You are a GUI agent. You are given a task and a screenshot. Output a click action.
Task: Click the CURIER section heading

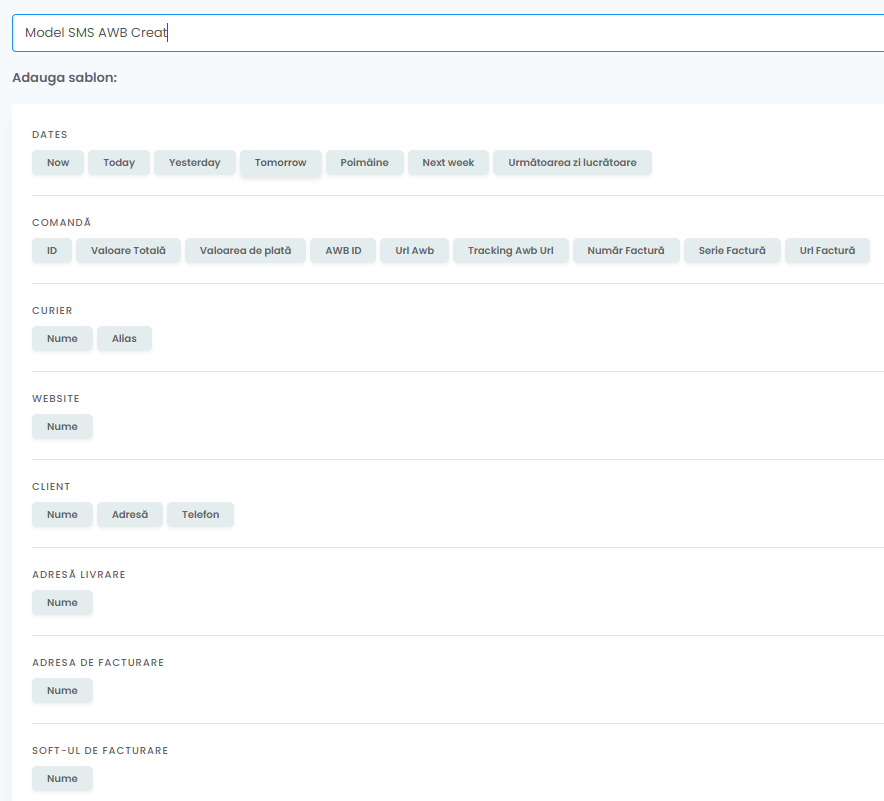[52, 311]
